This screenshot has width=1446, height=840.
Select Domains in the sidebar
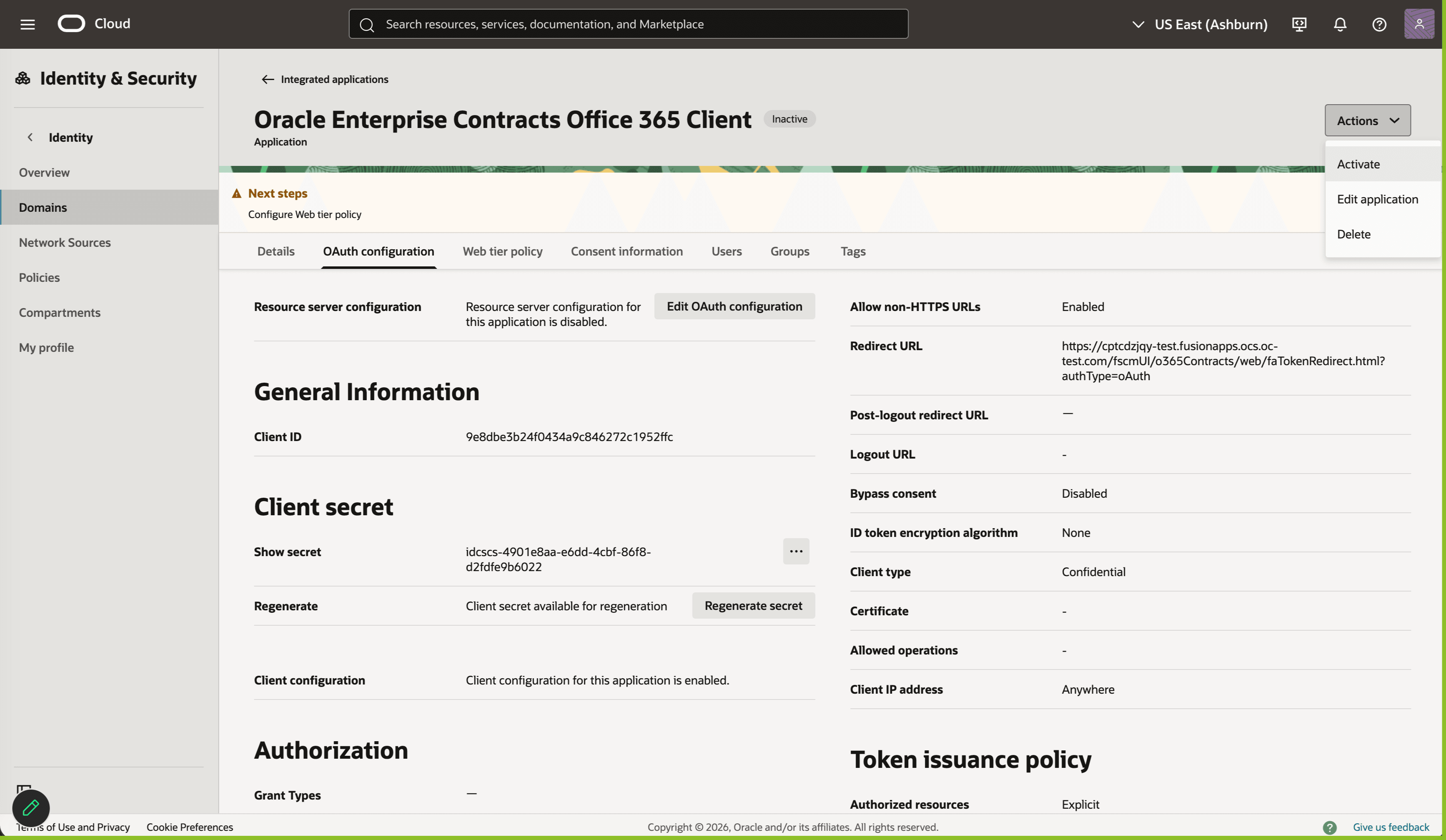(109, 207)
